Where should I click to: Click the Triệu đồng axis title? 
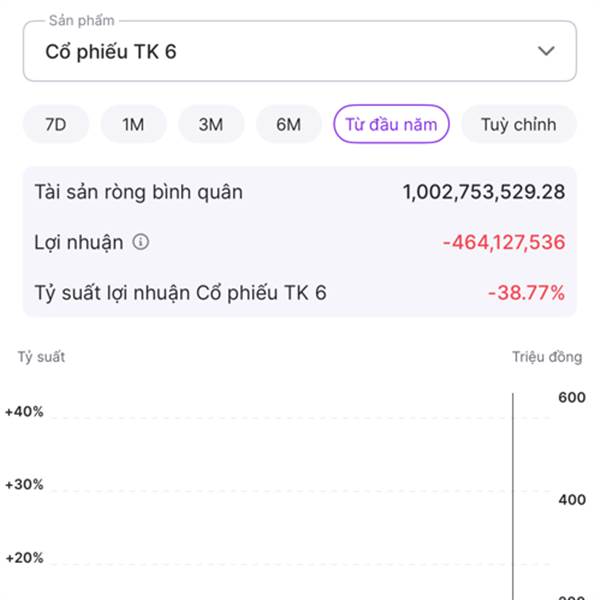546,357
